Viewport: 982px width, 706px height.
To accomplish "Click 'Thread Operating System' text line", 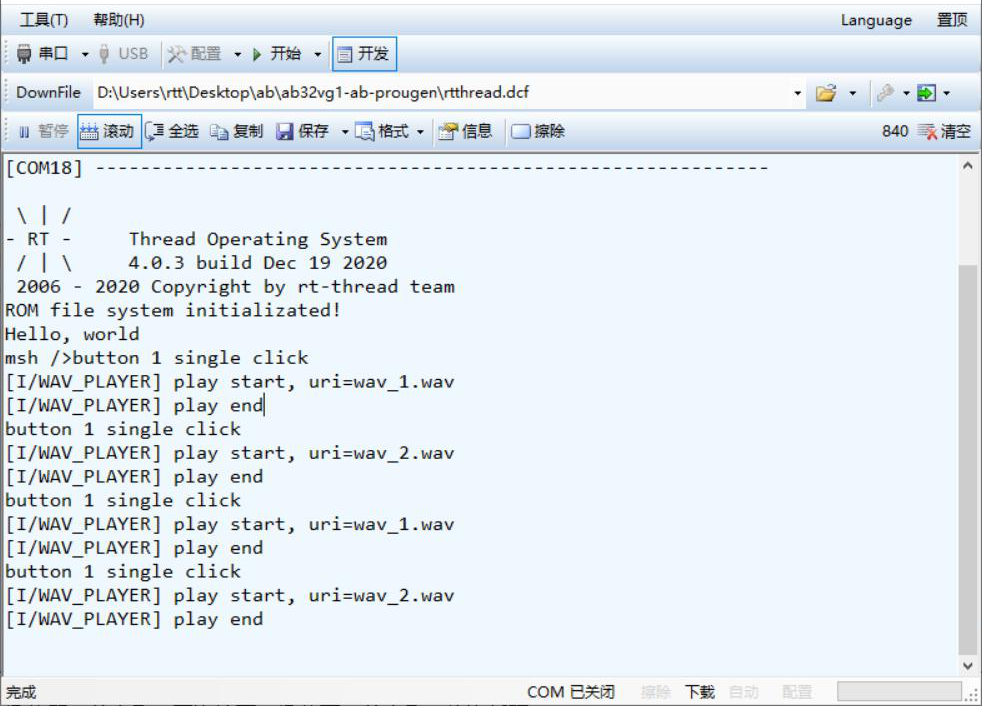I will click(x=258, y=239).
